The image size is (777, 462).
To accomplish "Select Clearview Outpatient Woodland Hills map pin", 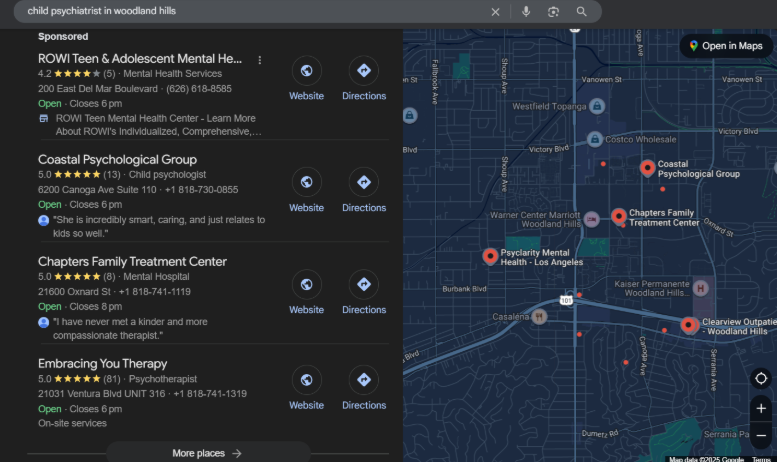I will tap(688, 325).
